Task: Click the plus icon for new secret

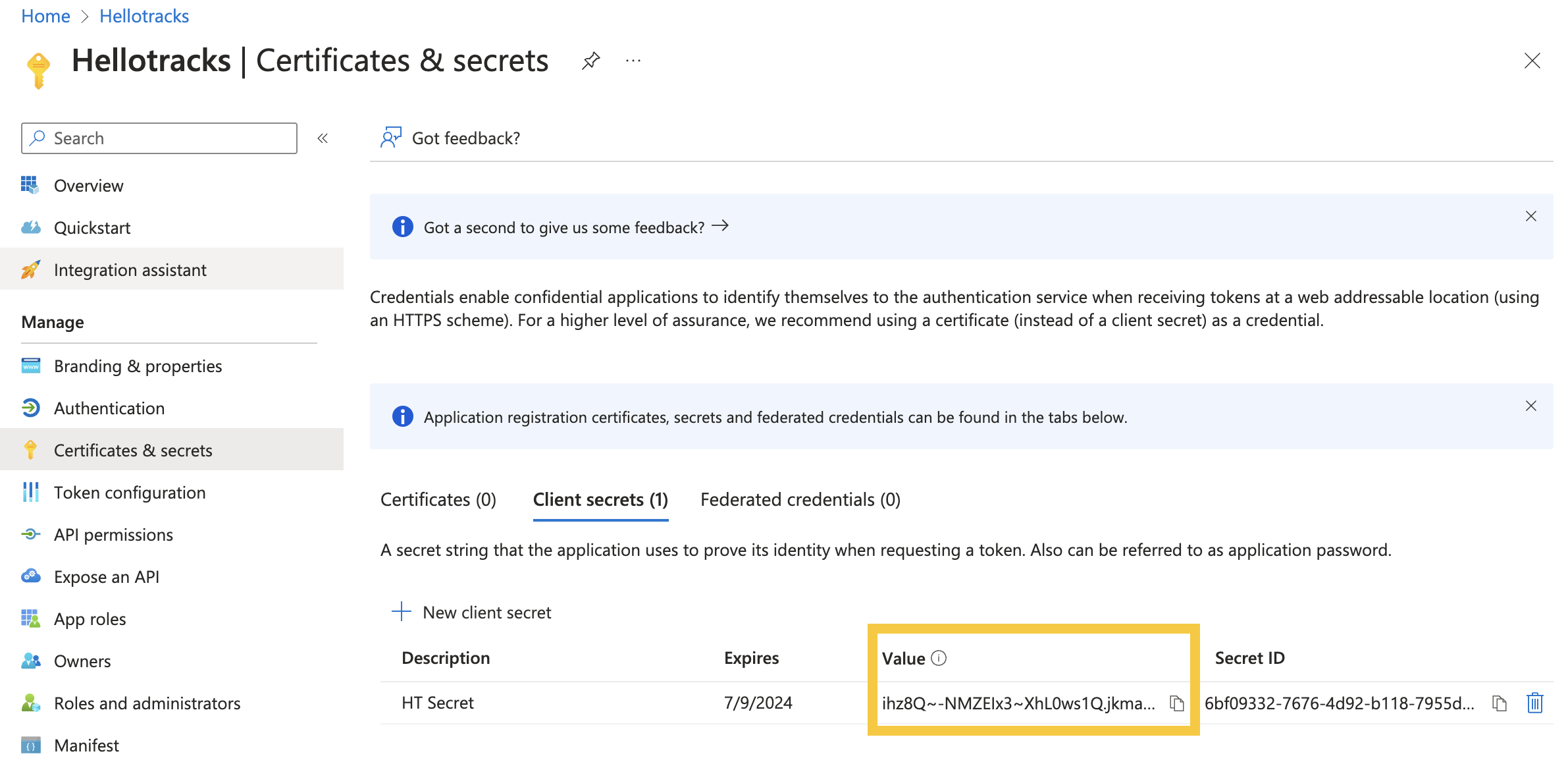Action: pos(401,612)
